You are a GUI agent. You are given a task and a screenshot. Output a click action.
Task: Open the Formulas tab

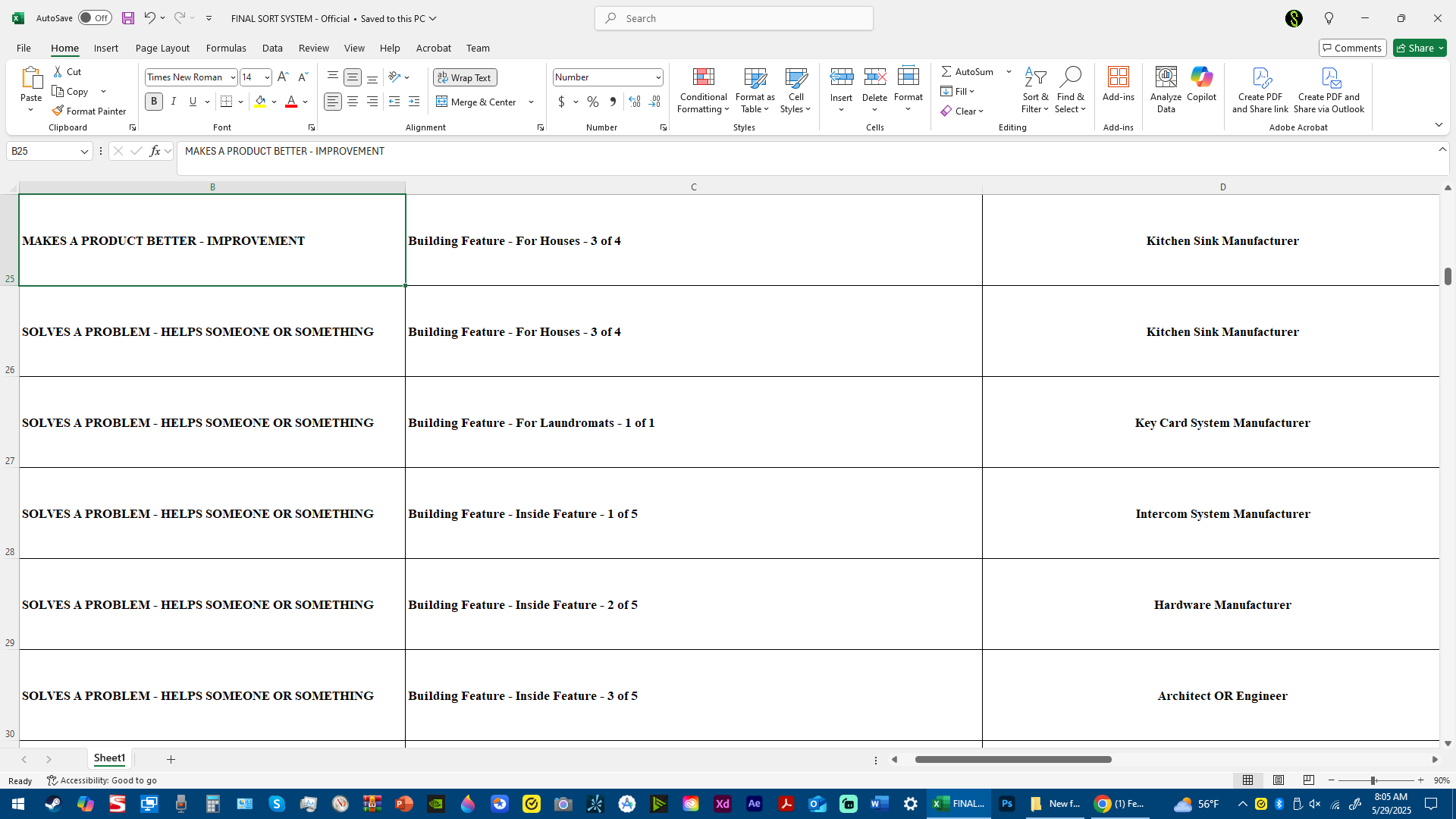click(226, 48)
